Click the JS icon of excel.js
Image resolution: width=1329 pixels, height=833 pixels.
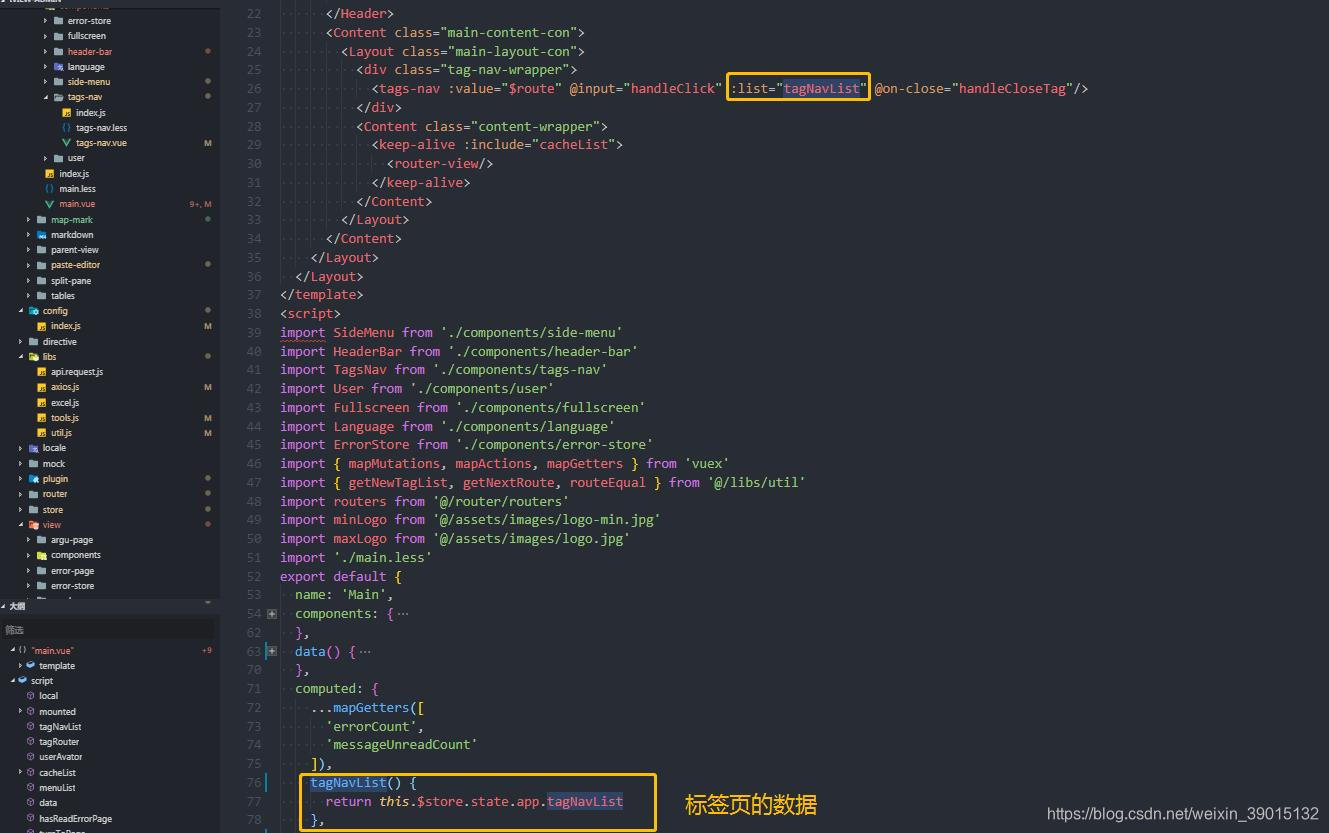point(41,402)
